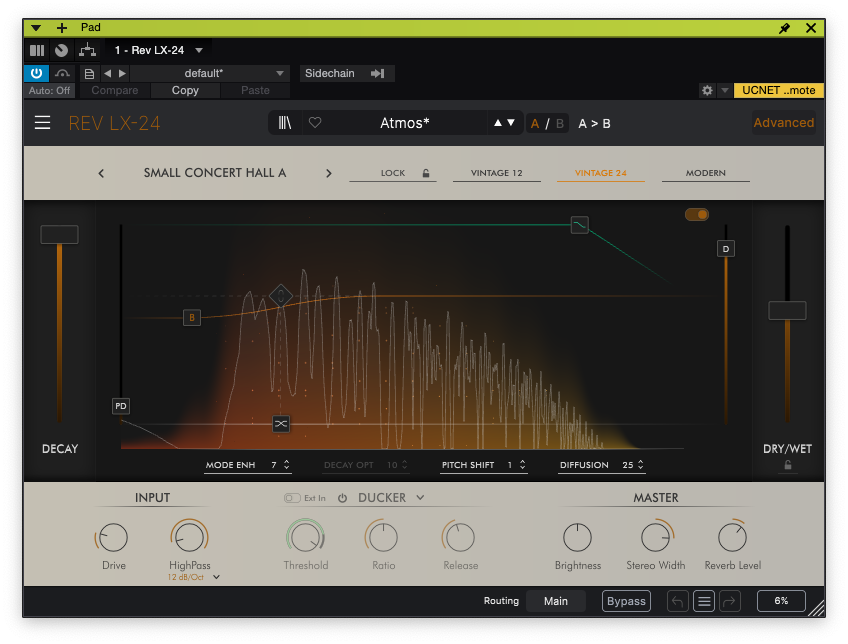Open the preset library browser icon
848x644 pixels.
[x=284, y=123]
